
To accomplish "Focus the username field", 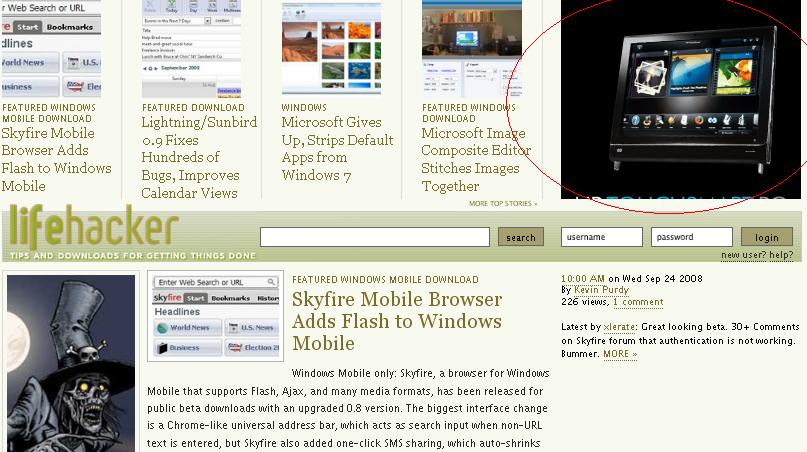I will [x=602, y=237].
